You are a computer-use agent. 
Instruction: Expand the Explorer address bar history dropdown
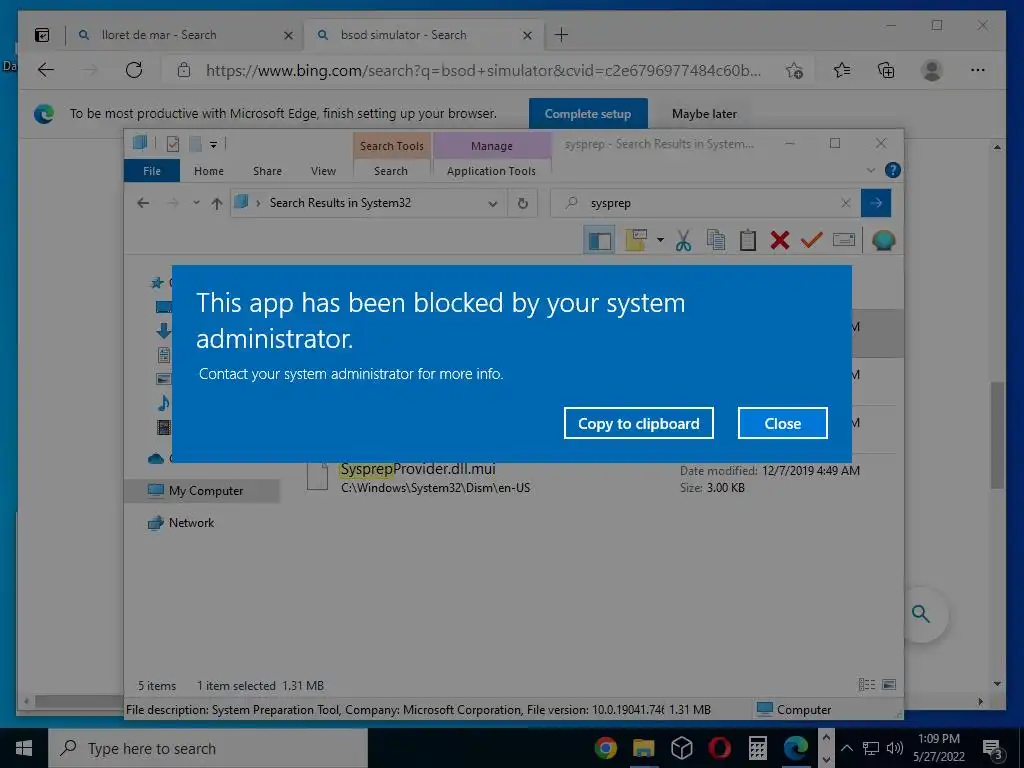(492, 203)
